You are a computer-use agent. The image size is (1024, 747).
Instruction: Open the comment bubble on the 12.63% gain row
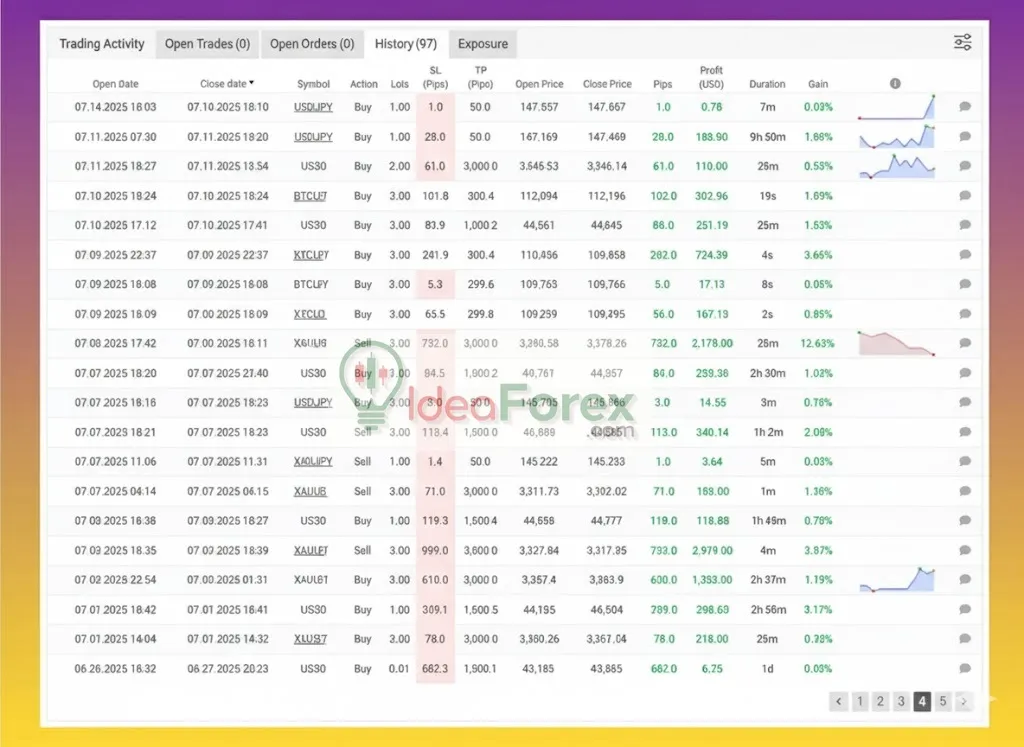tap(963, 343)
